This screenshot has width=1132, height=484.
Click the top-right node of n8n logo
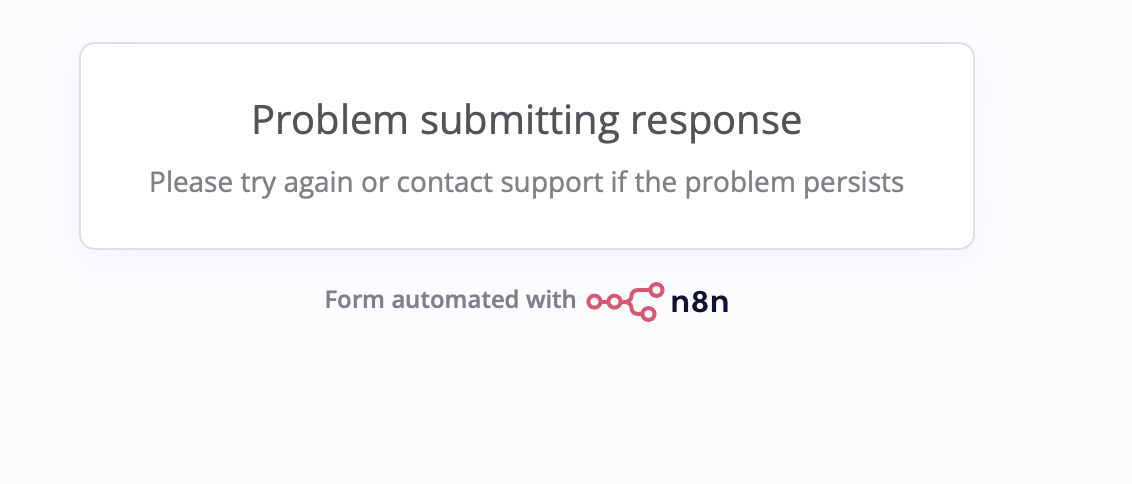click(656, 290)
